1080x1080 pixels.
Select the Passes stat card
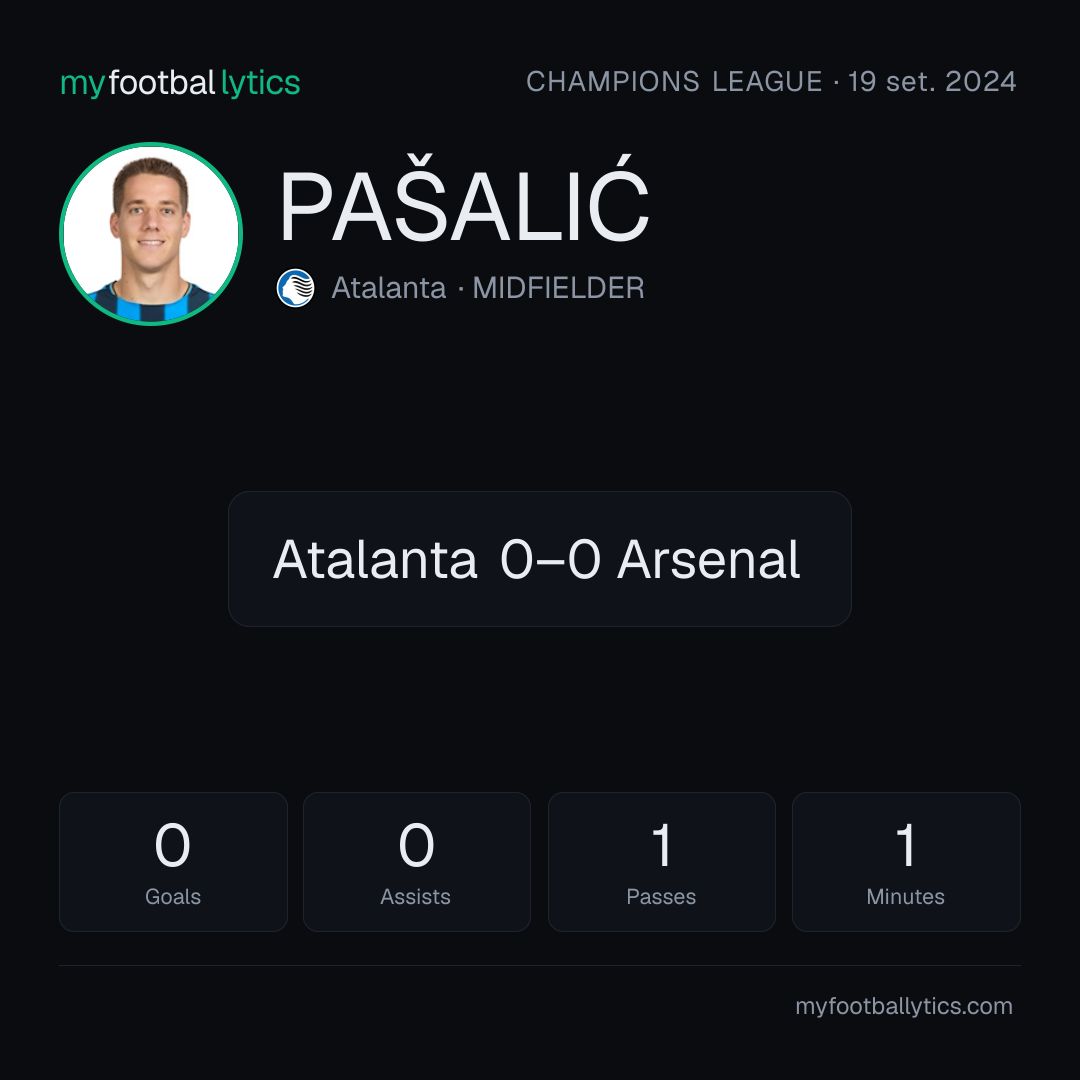(x=662, y=862)
